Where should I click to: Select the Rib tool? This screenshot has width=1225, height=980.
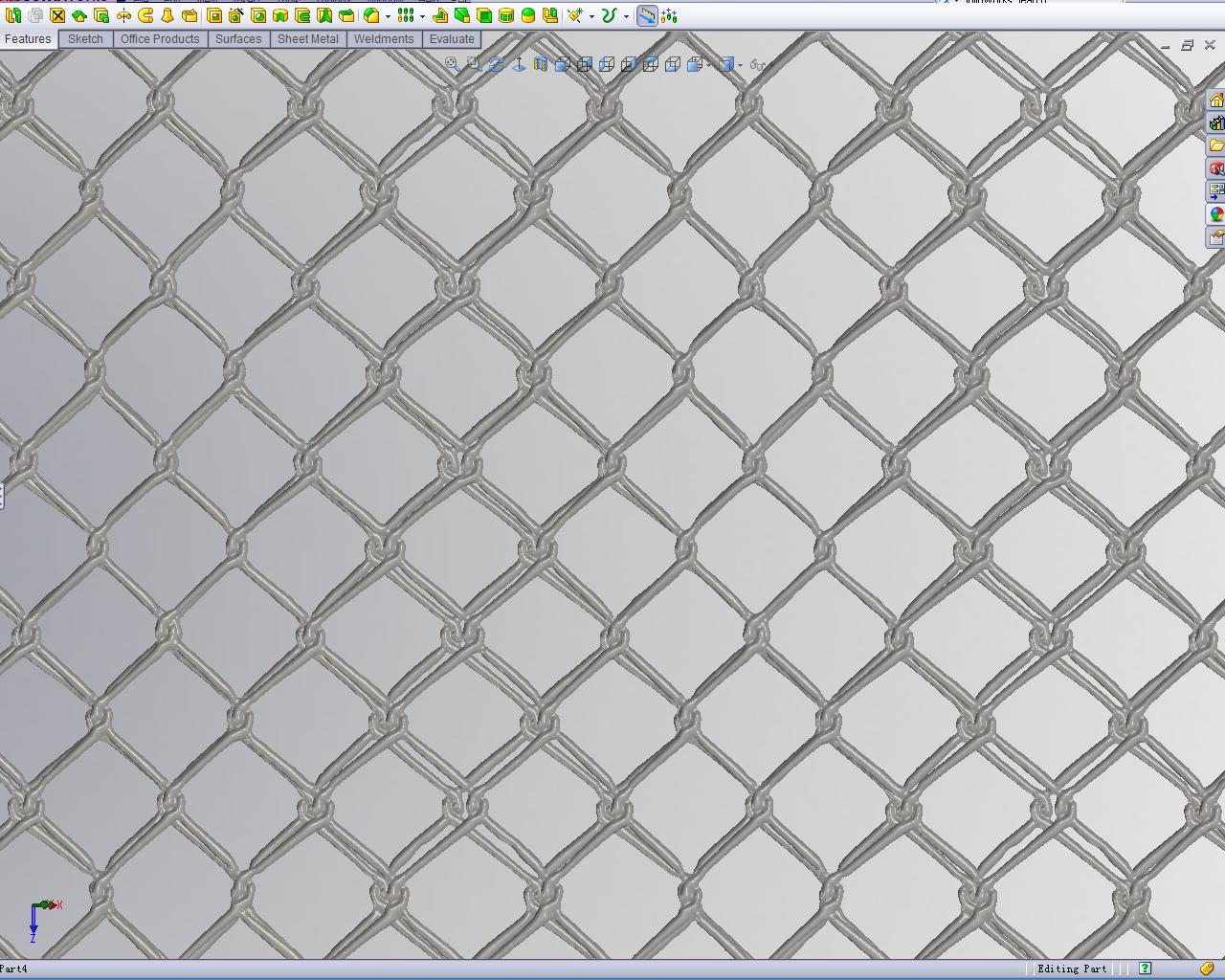(440, 15)
